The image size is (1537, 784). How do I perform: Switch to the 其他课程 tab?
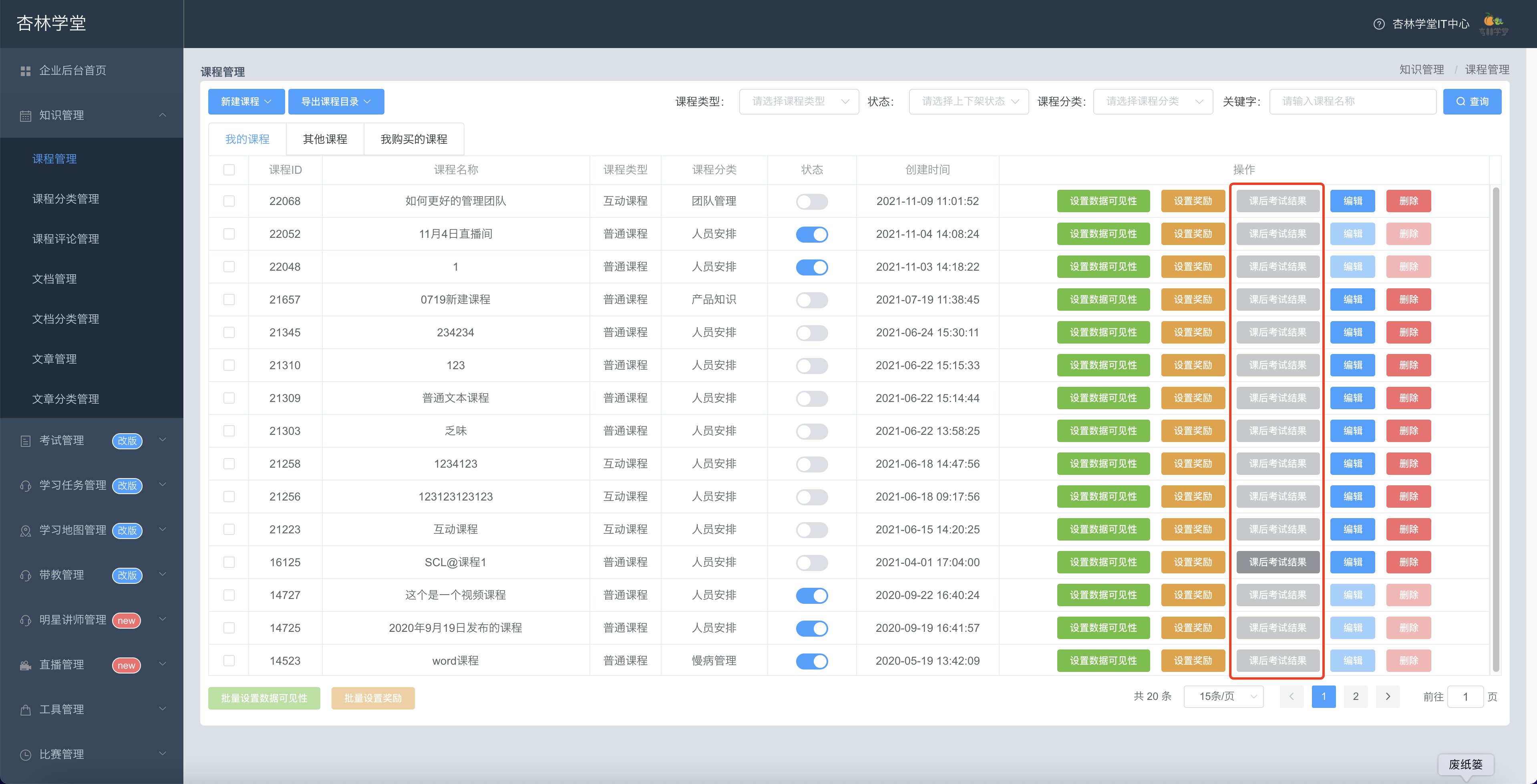point(325,139)
